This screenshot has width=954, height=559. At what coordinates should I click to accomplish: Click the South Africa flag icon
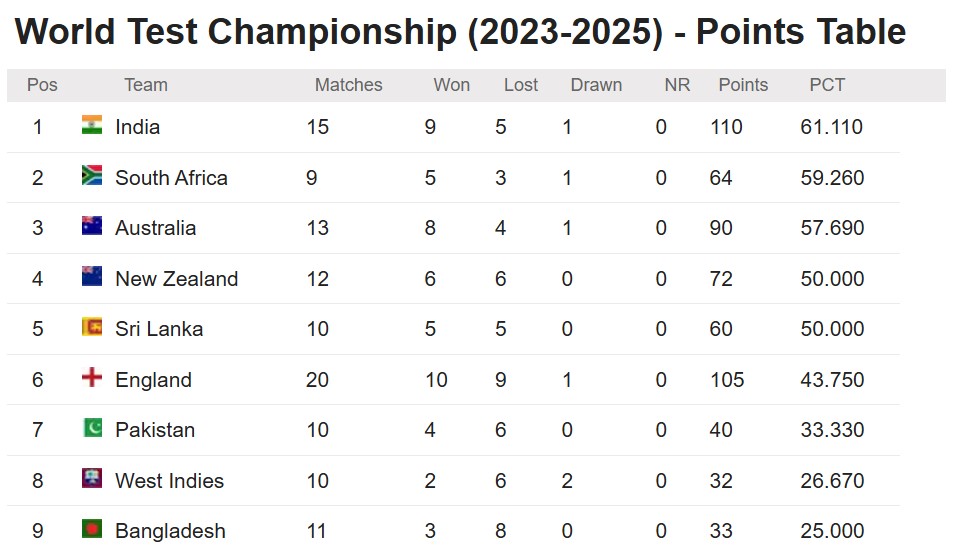coord(92,176)
